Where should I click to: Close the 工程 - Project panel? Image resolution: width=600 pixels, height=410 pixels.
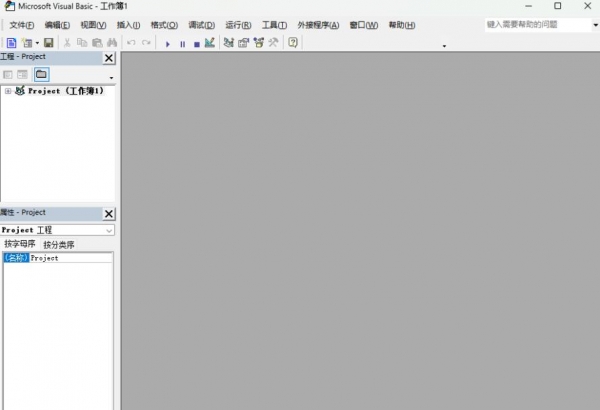pos(109,58)
